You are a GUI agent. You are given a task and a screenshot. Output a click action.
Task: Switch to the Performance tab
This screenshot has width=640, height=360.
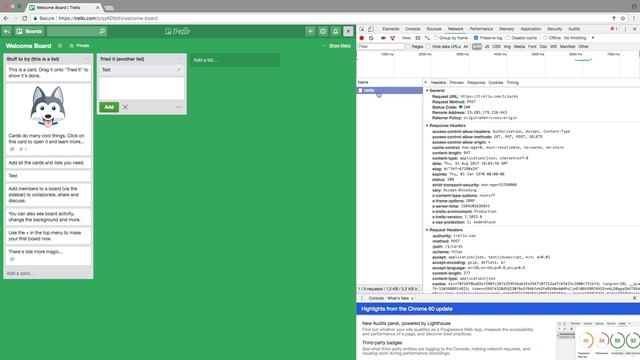481,29
